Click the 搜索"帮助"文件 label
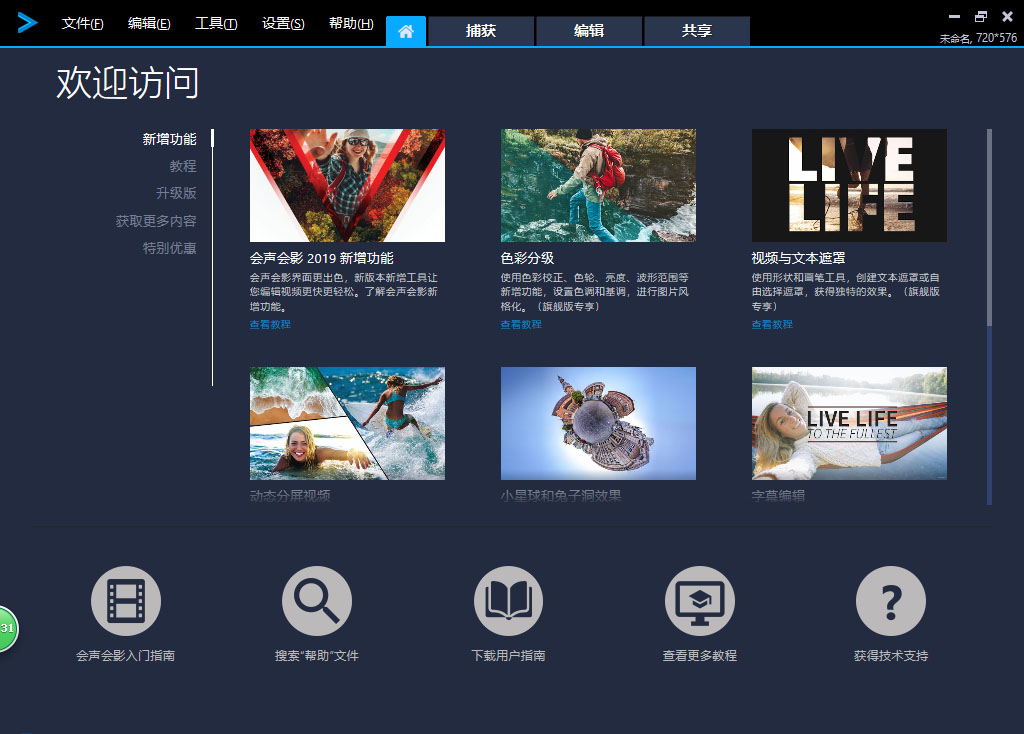 click(317, 656)
